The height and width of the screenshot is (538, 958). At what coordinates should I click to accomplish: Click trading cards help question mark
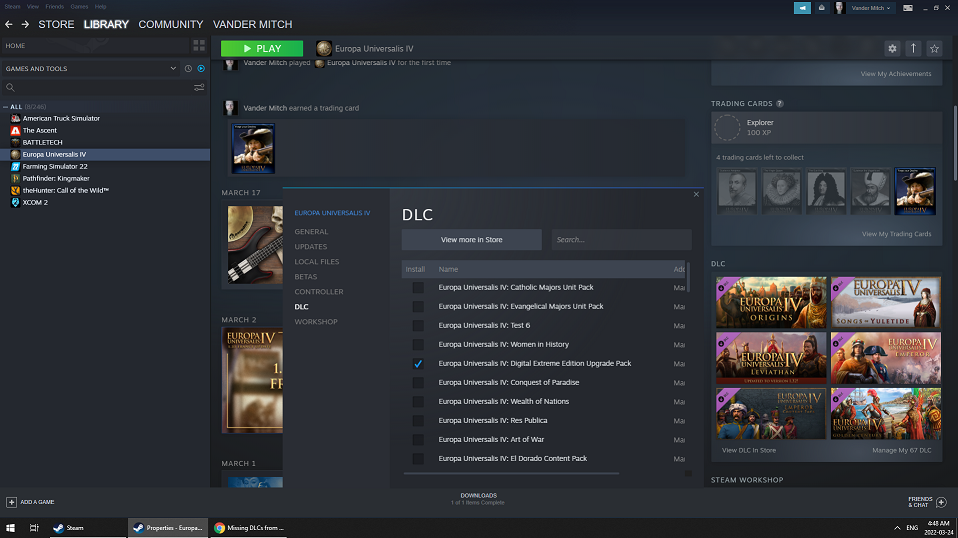pos(780,104)
